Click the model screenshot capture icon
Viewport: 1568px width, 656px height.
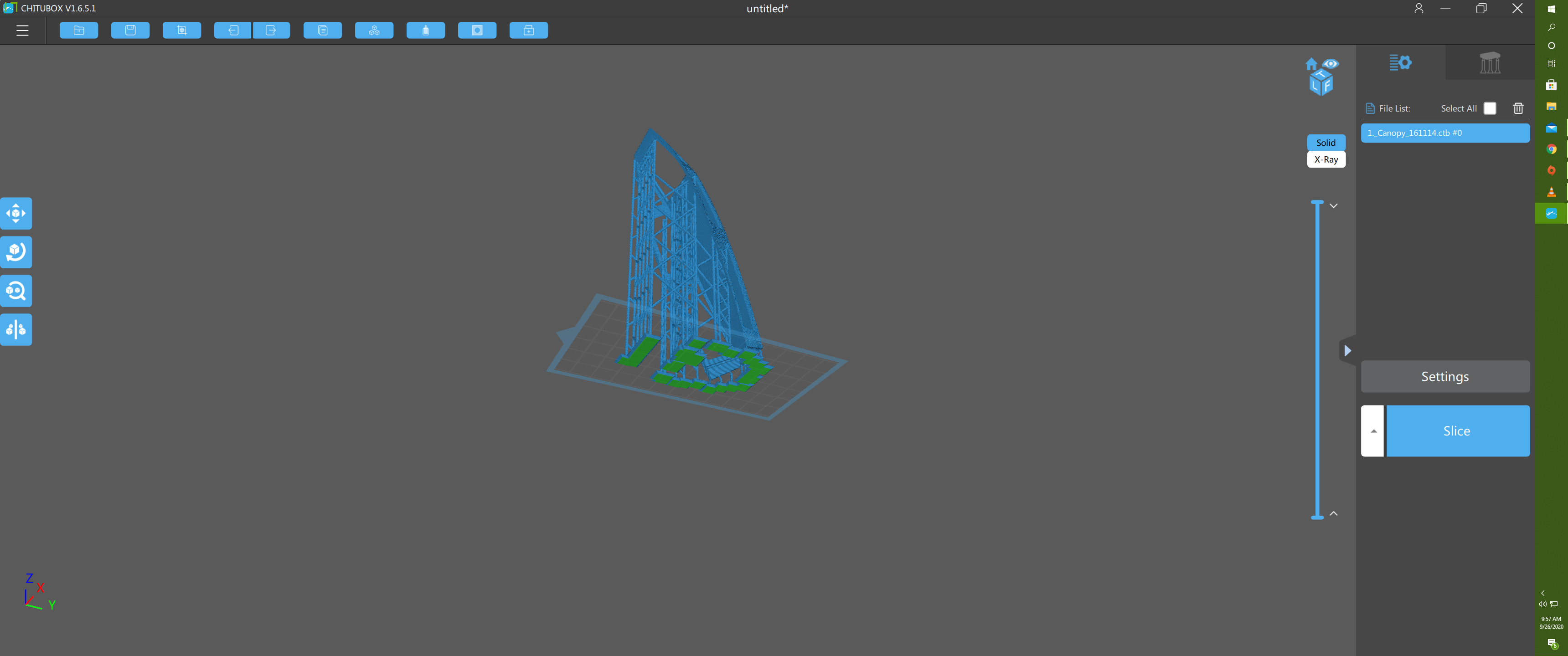click(x=182, y=31)
